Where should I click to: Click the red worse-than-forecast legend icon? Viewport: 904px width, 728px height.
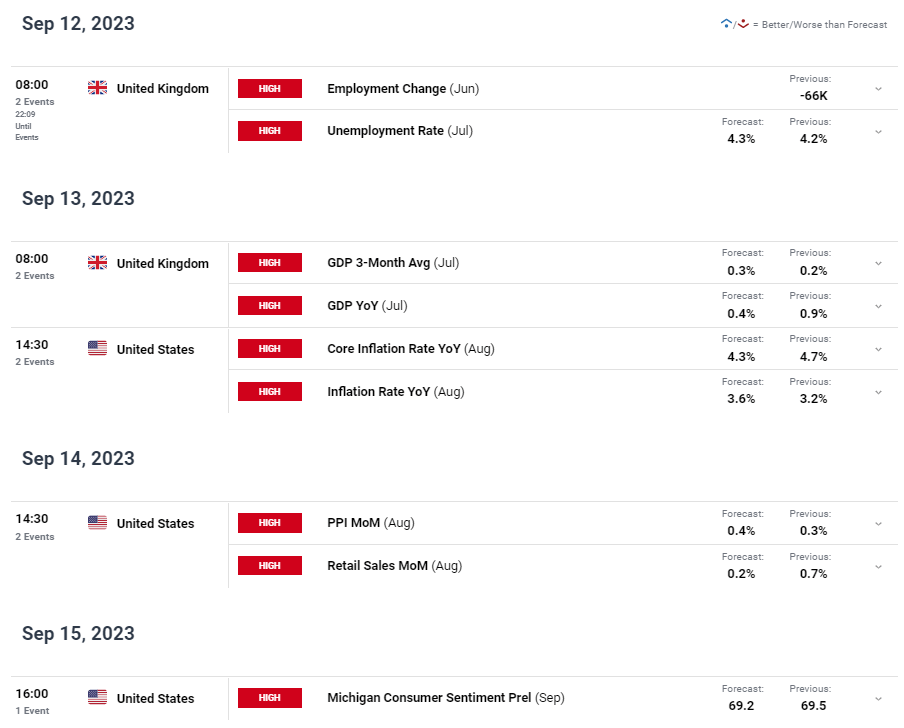click(743, 24)
